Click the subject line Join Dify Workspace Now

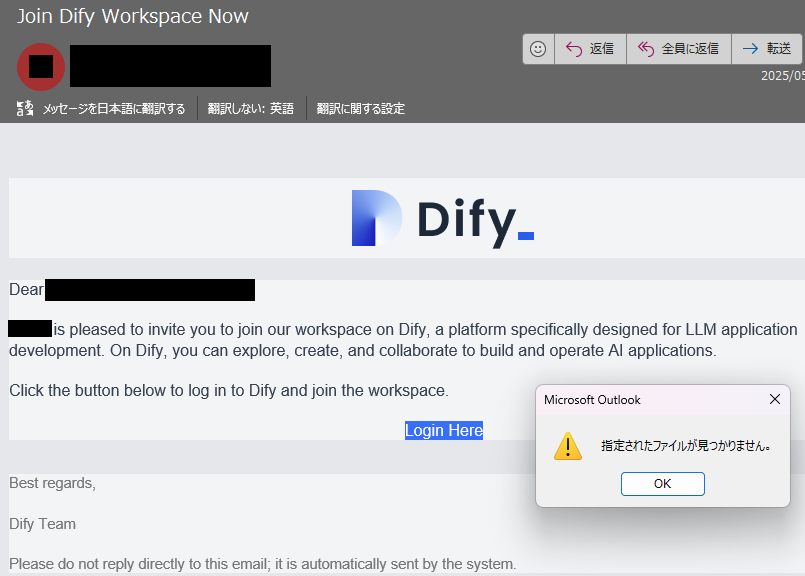[132, 16]
